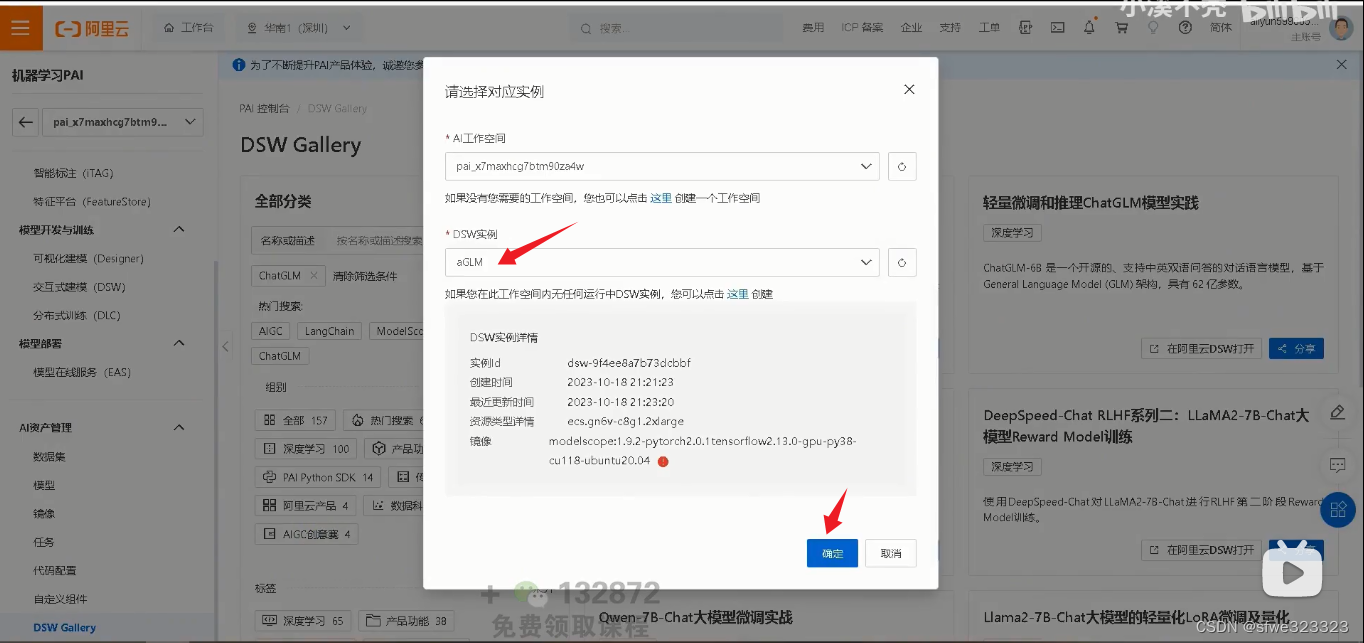
Task: Open the hamburger main menu
Action: tap(21, 27)
